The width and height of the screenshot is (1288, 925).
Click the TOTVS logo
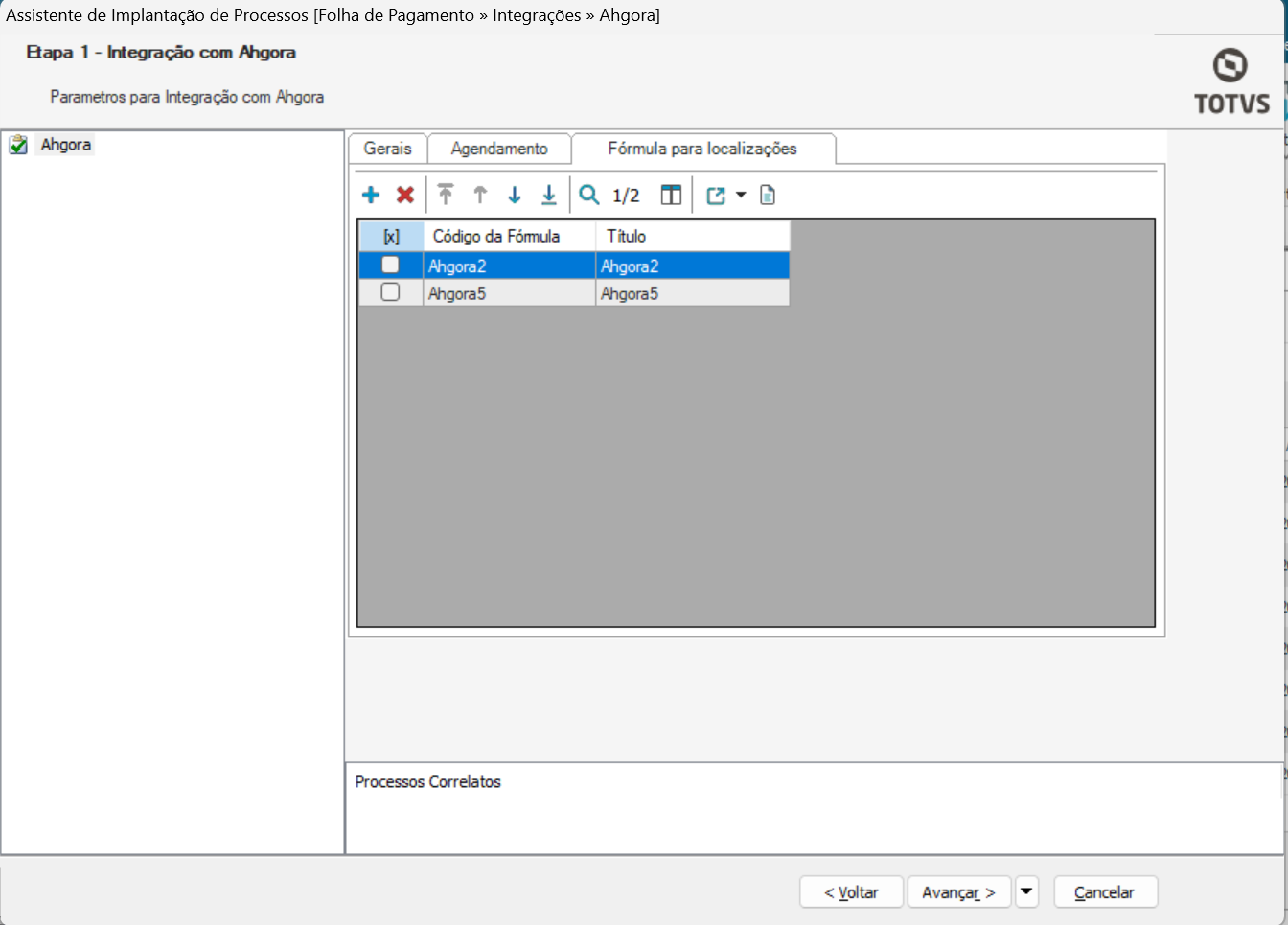[1231, 81]
